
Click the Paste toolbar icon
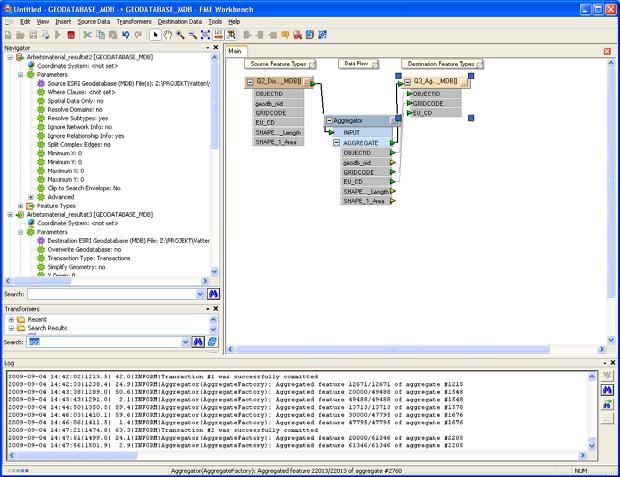coord(113,35)
